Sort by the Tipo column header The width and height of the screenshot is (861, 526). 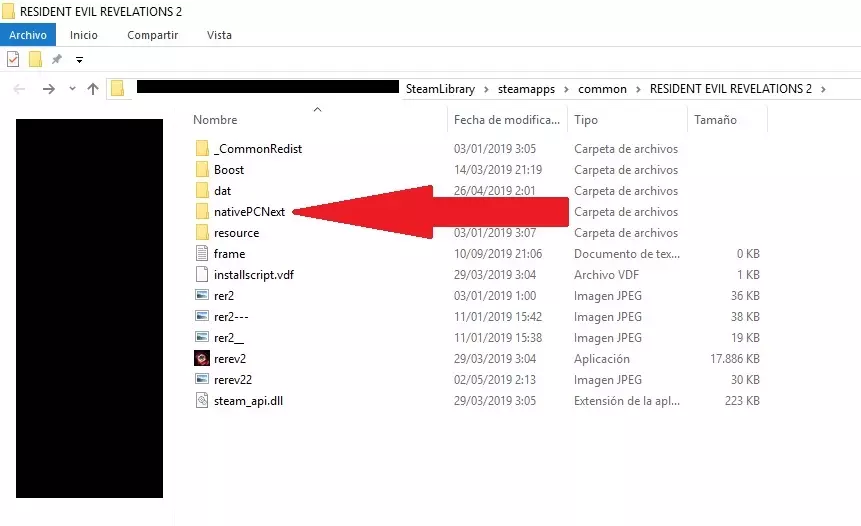pyautogui.click(x=586, y=120)
